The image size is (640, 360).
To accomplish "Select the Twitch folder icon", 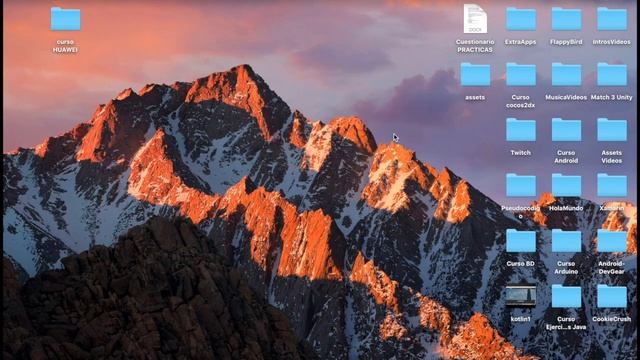I will (x=521, y=130).
